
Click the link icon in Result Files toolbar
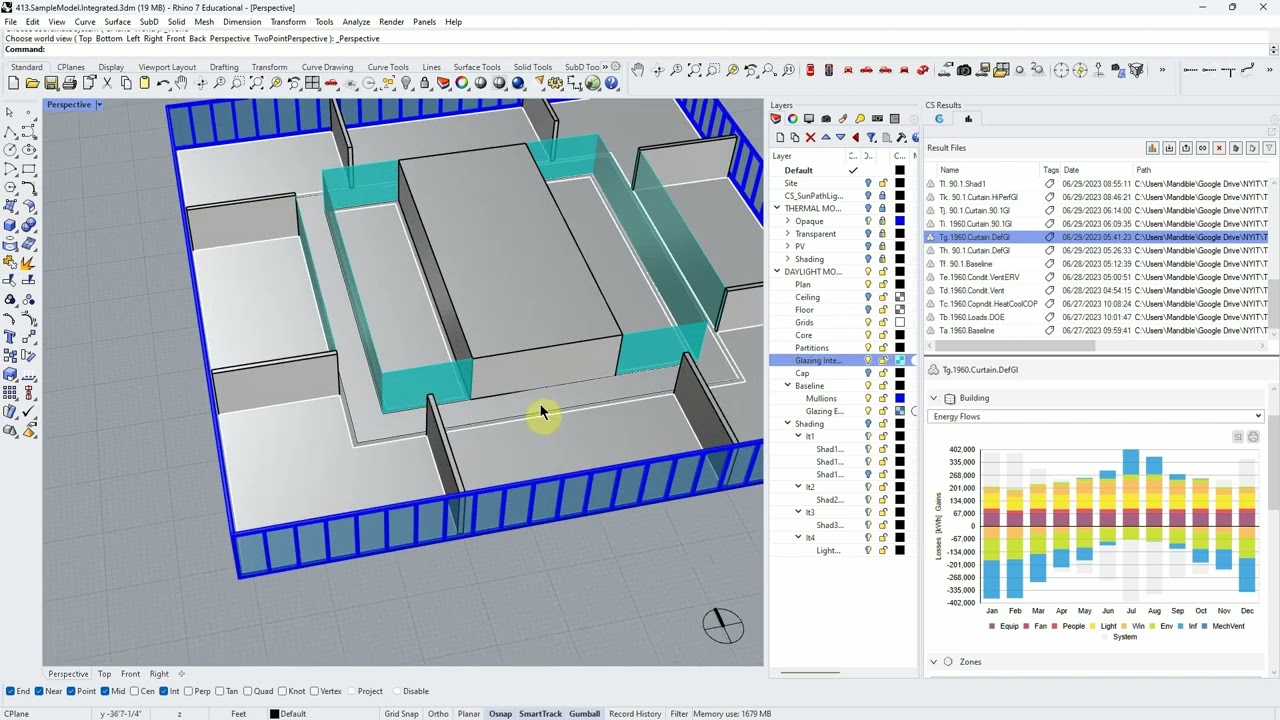1202,148
